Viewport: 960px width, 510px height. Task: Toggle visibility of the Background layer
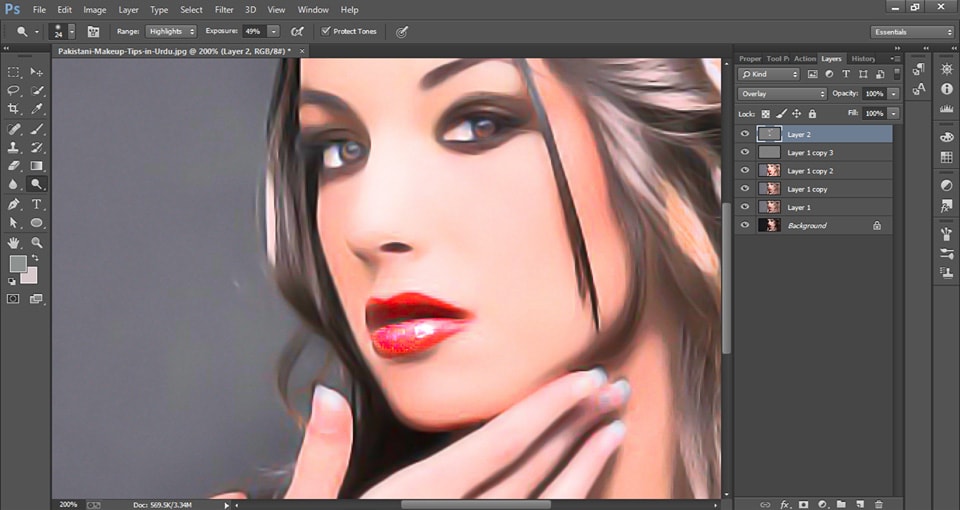[x=744, y=226]
